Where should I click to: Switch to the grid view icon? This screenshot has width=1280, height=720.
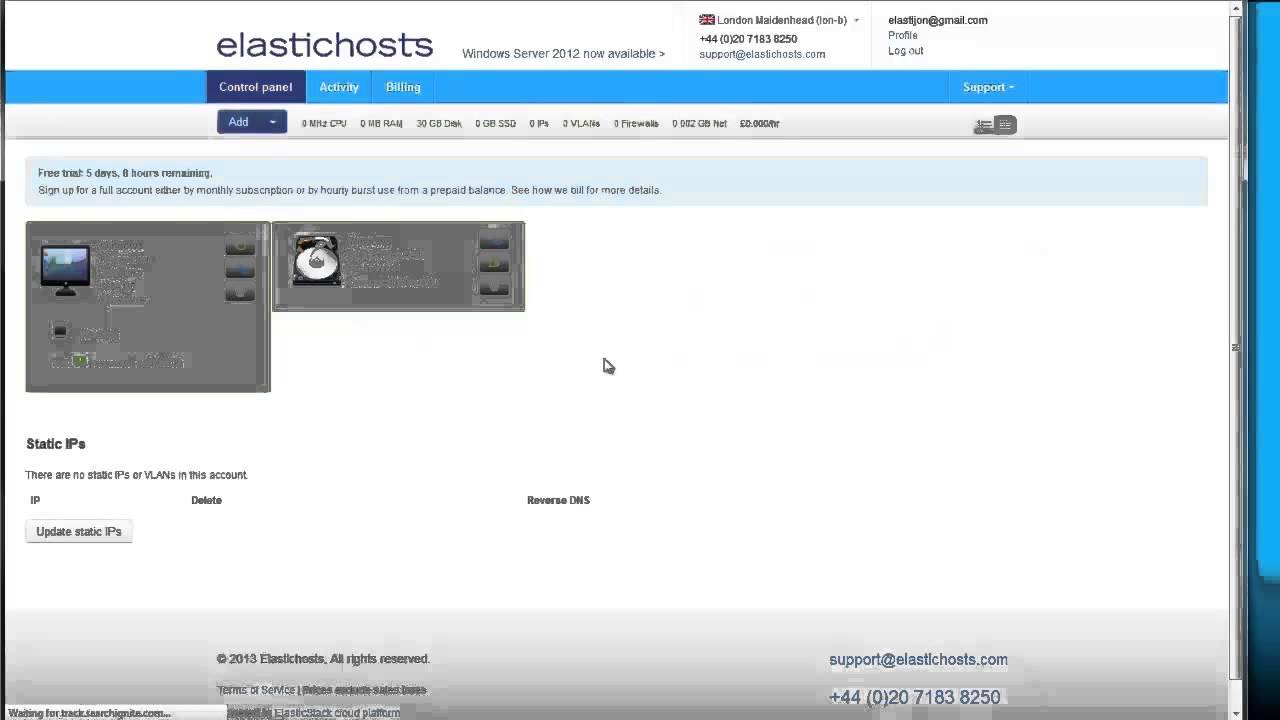click(1006, 125)
